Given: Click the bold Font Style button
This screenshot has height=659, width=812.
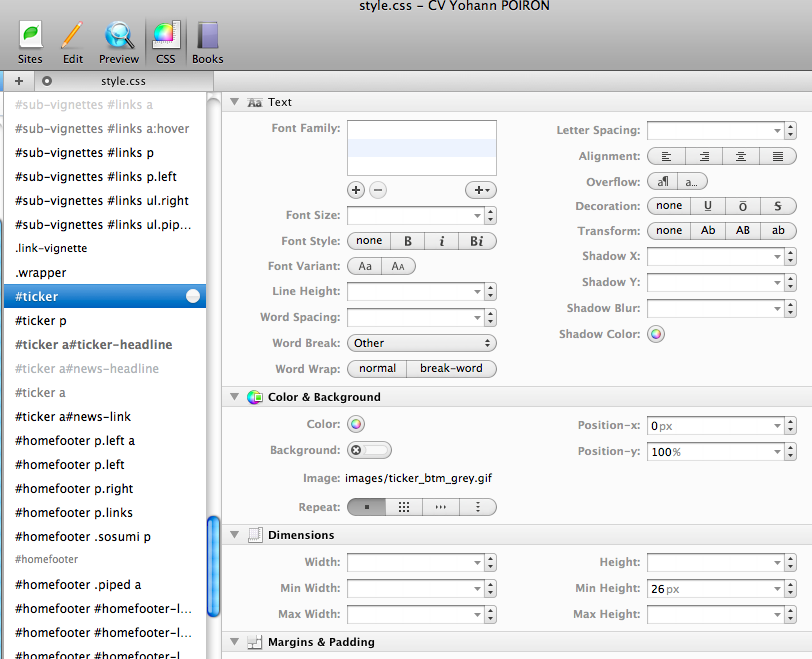Looking at the screenshot, I should pos(408,241).
